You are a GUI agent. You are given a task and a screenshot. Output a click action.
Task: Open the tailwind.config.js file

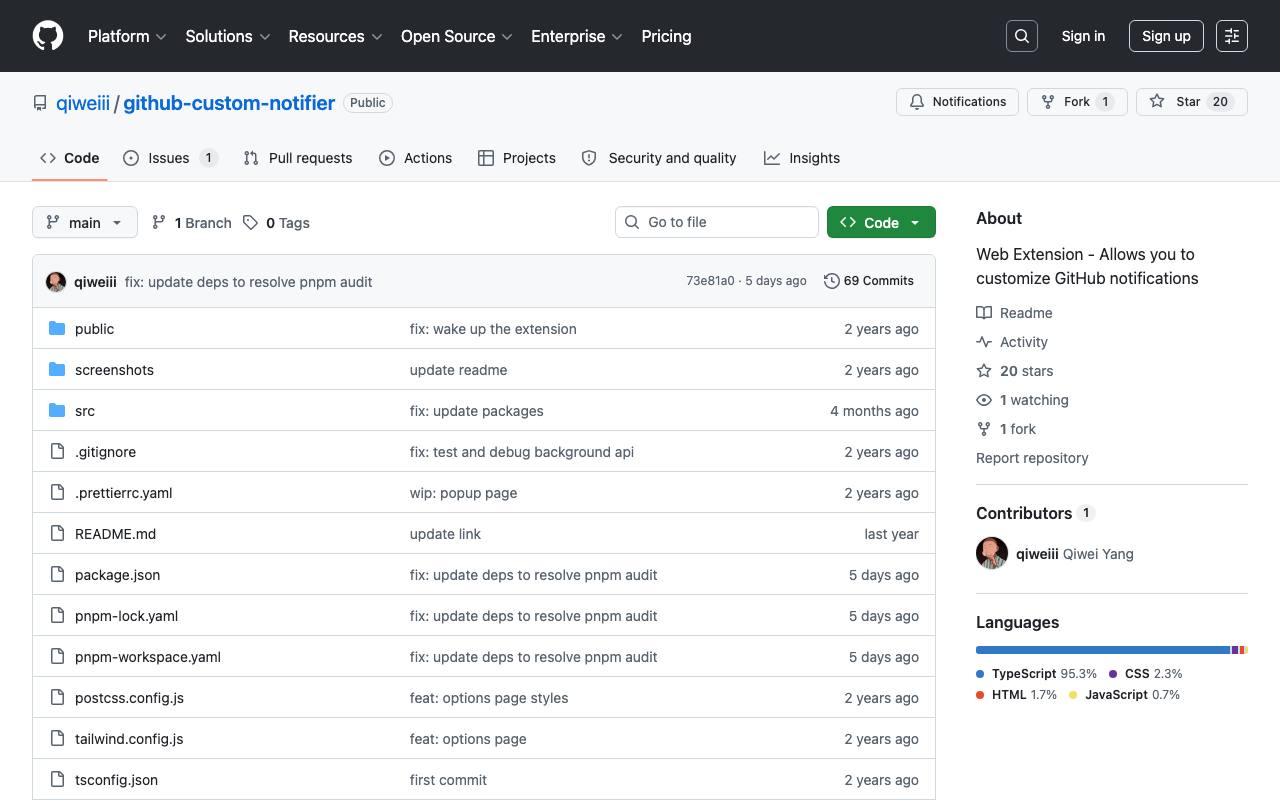pyautogui.click(x=129, y=739)
